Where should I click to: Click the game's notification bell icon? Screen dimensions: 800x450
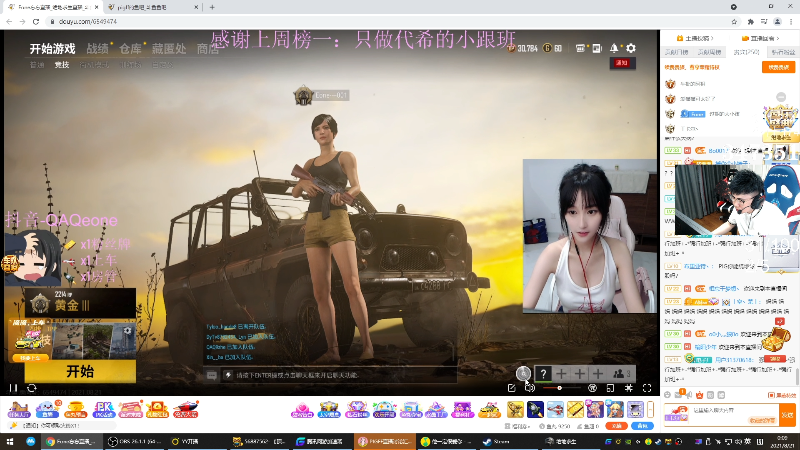(x=614, y=48)
